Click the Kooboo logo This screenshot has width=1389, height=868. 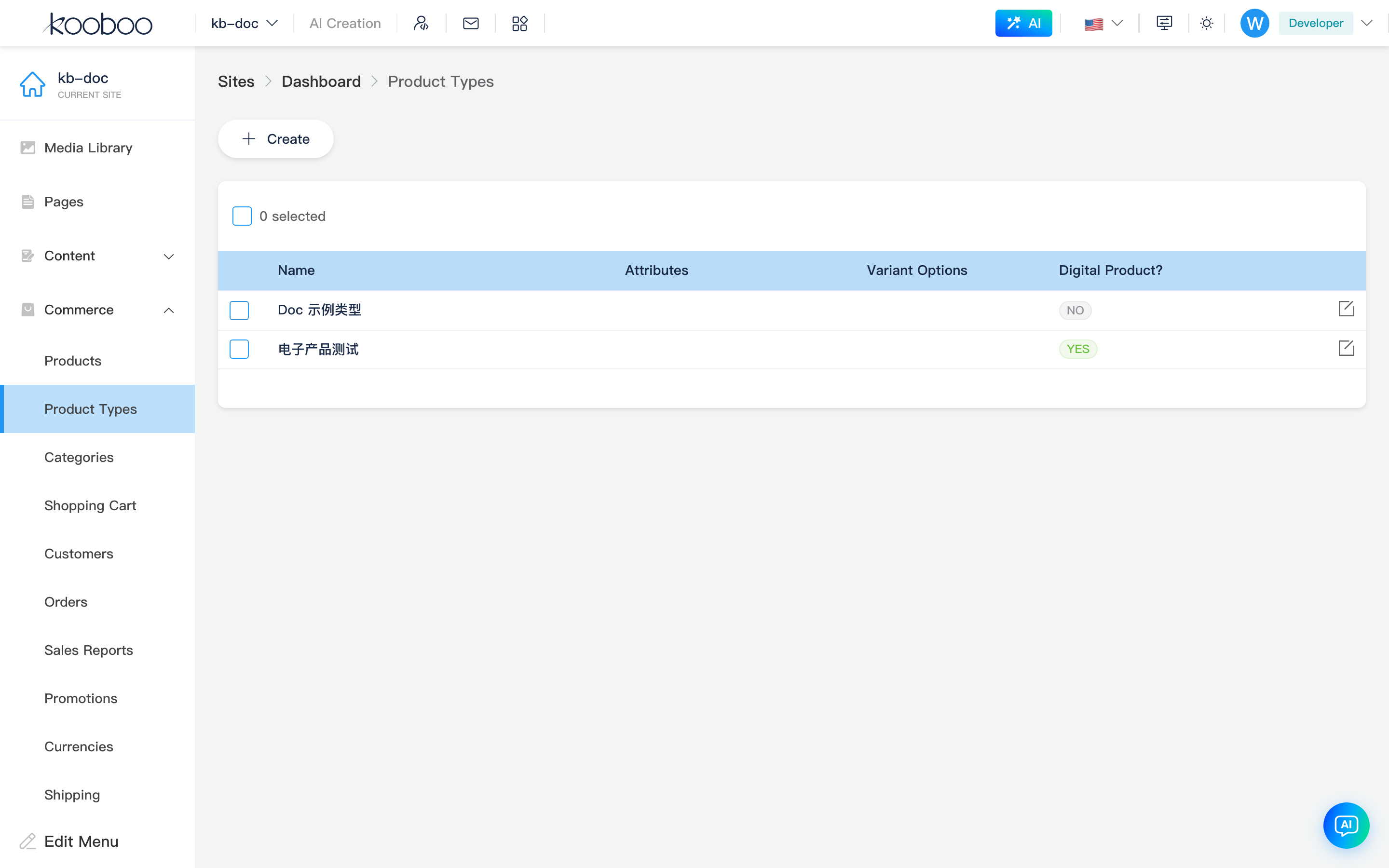coord(97,24)
